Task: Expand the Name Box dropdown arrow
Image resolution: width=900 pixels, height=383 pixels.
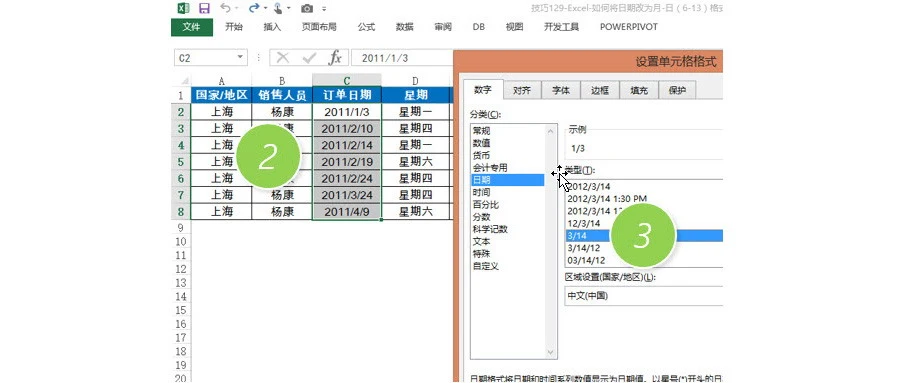Action: (240, 57)
